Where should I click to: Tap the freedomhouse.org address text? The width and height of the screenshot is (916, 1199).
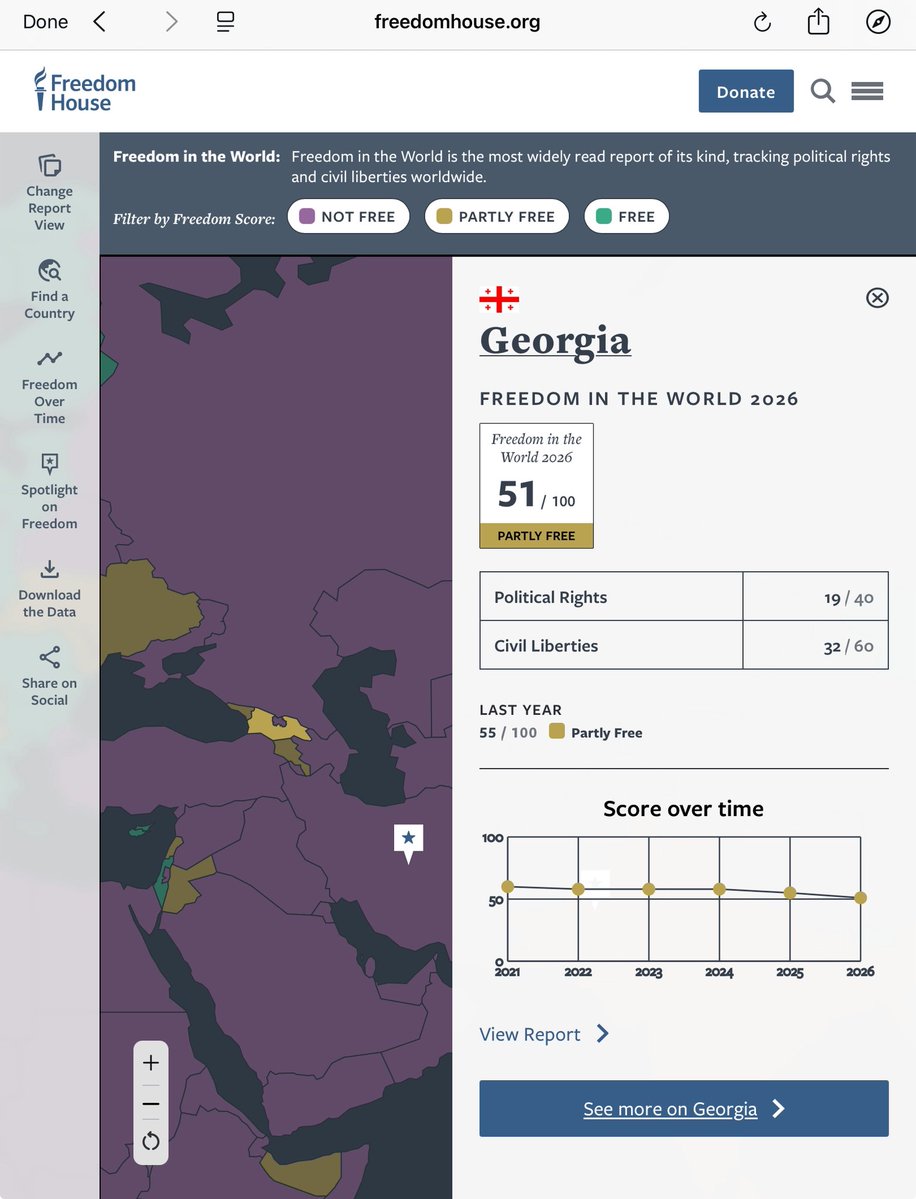[x=457, y=21]
